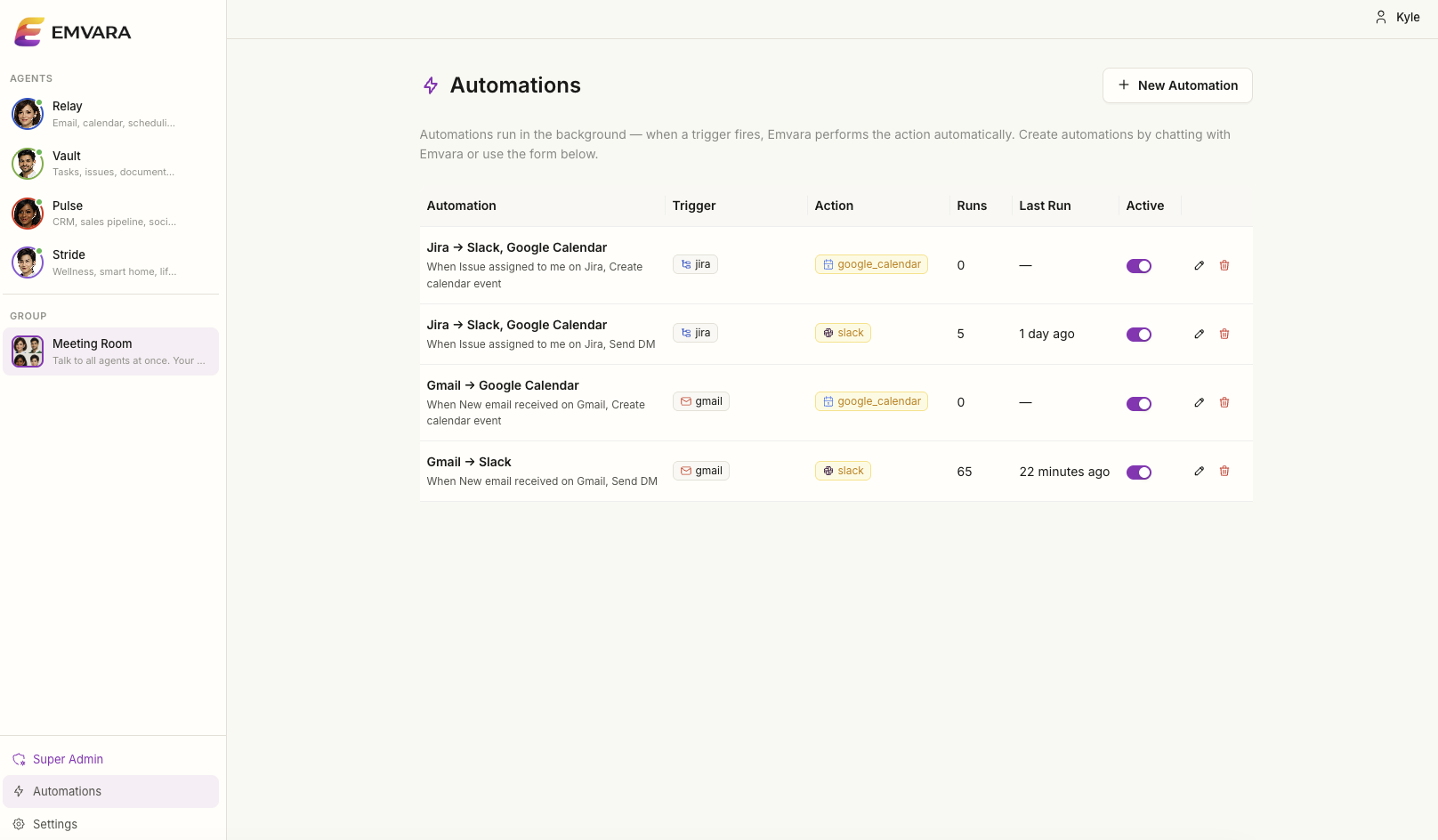Open Settings in the sidebar

pyautogui.click(x=55, y=824)
